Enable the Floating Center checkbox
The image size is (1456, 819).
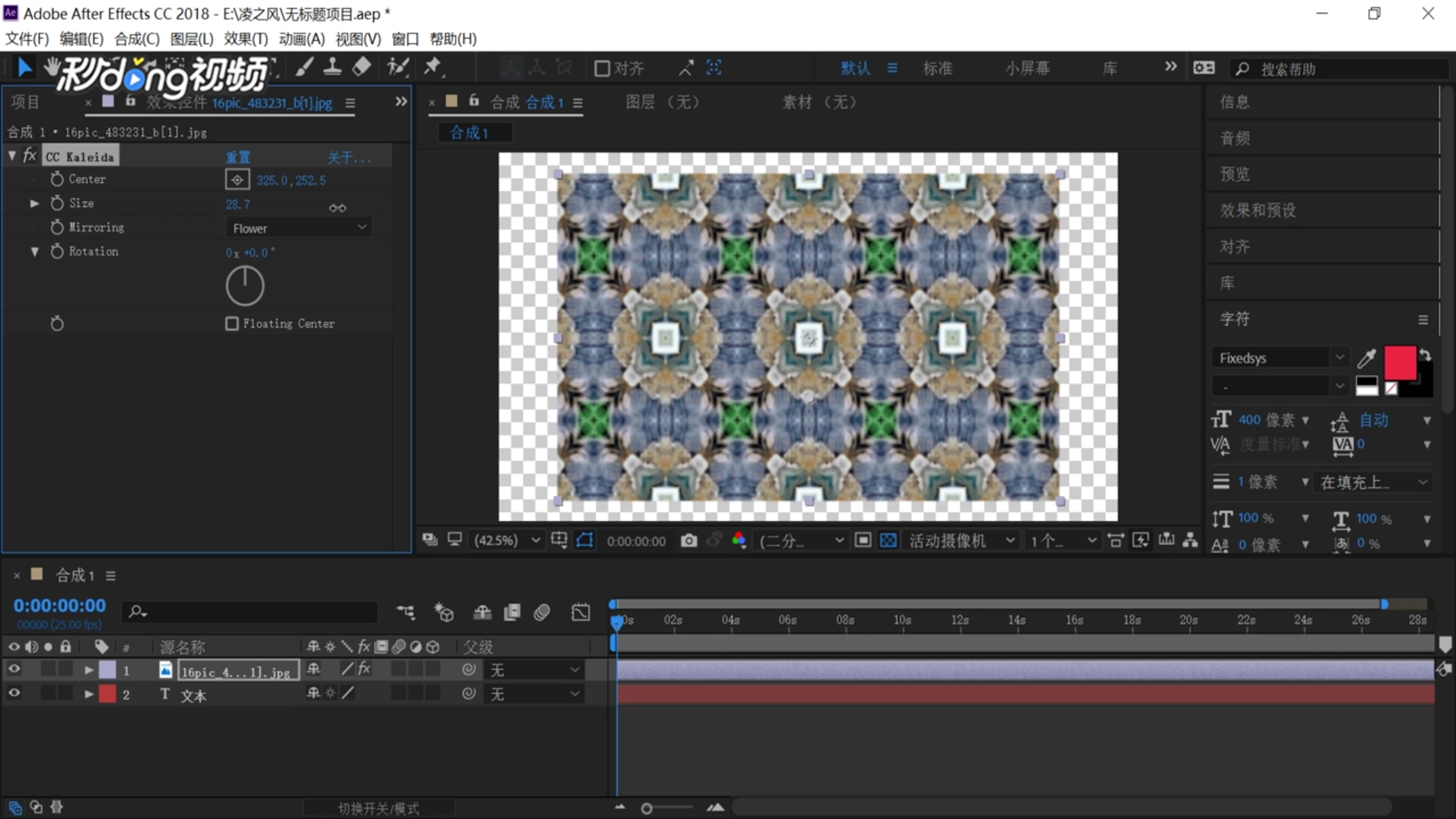pyautogui.click(x=232, y=324)
